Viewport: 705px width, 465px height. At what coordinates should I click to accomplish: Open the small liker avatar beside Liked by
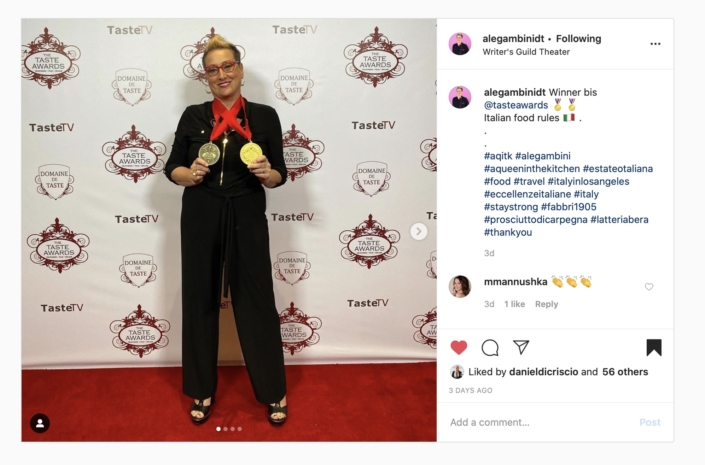tap(457, 372)
